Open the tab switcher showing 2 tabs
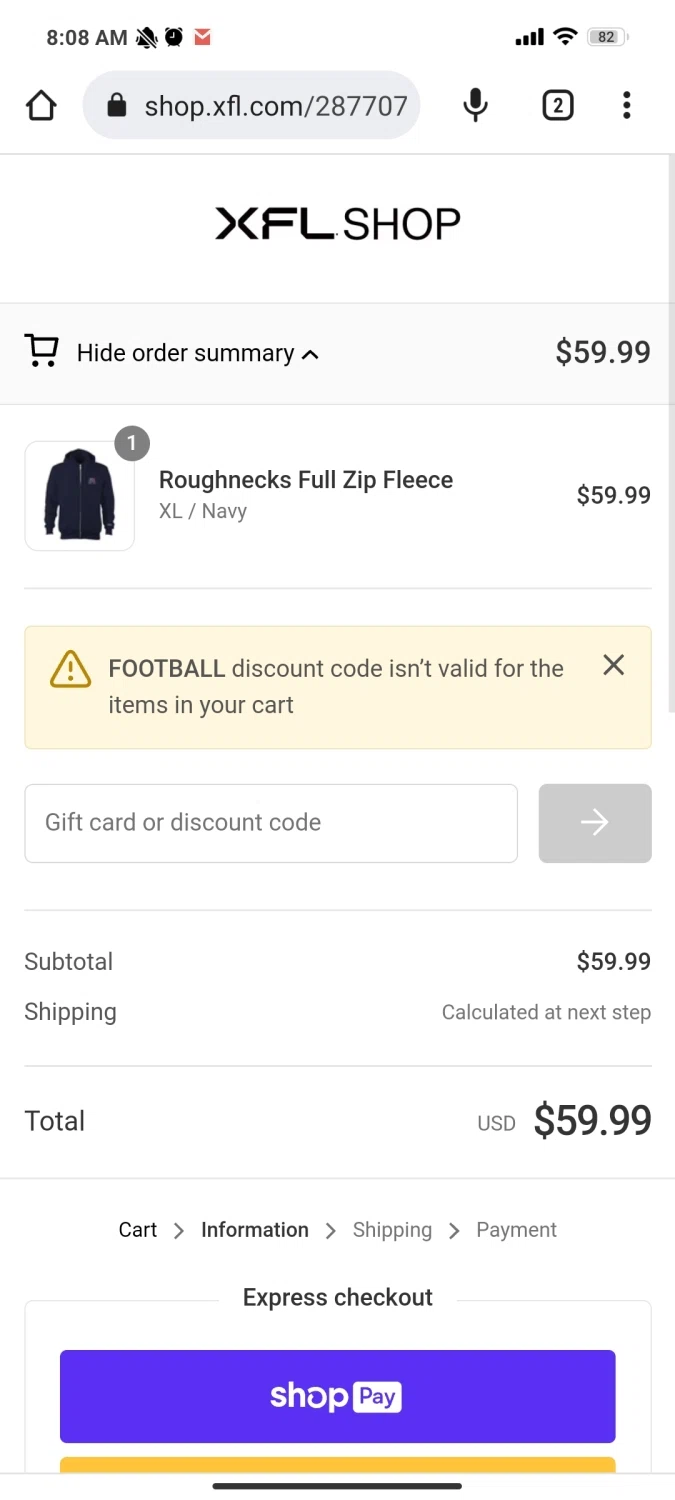The width and height of the screenshot is (675, 1500). click(557, 105)
